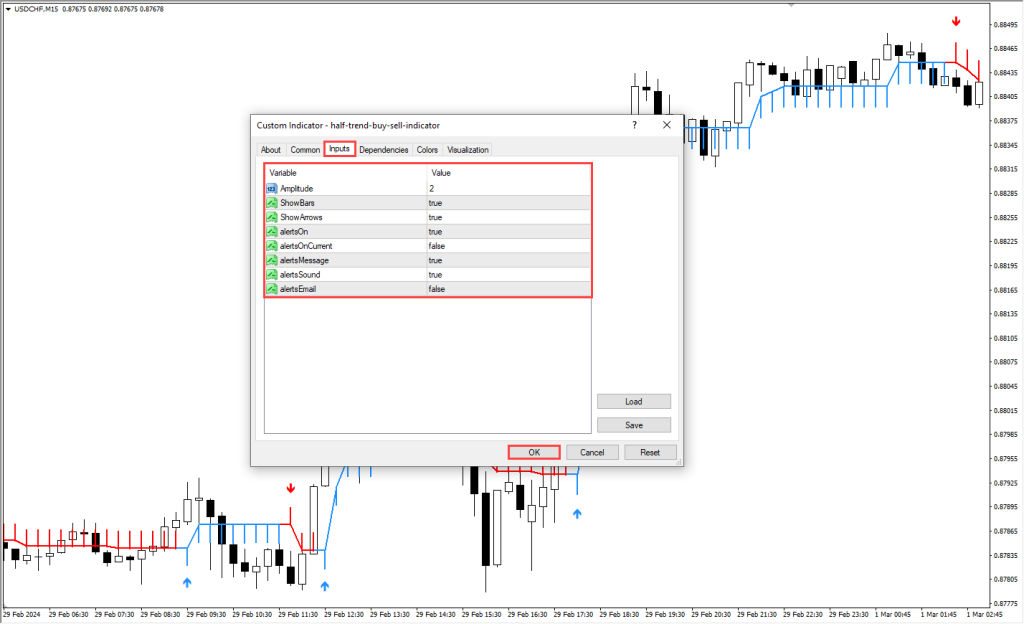Click the 1 Mar 02:45 time axis label
The image size is (1024, 624).
[x=985, y=614]
